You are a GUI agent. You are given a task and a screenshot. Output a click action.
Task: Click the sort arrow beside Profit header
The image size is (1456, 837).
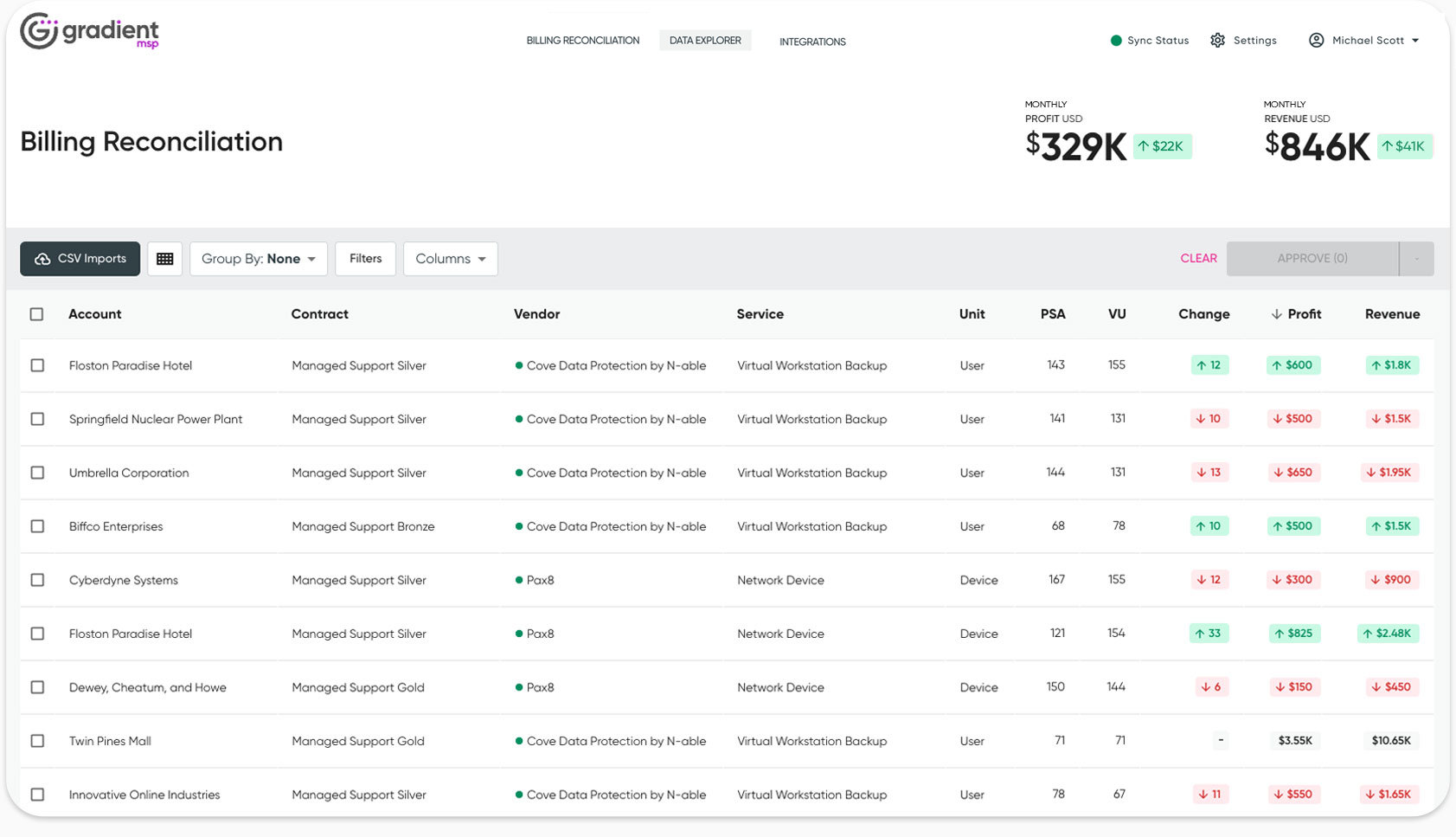point(1276,314)
